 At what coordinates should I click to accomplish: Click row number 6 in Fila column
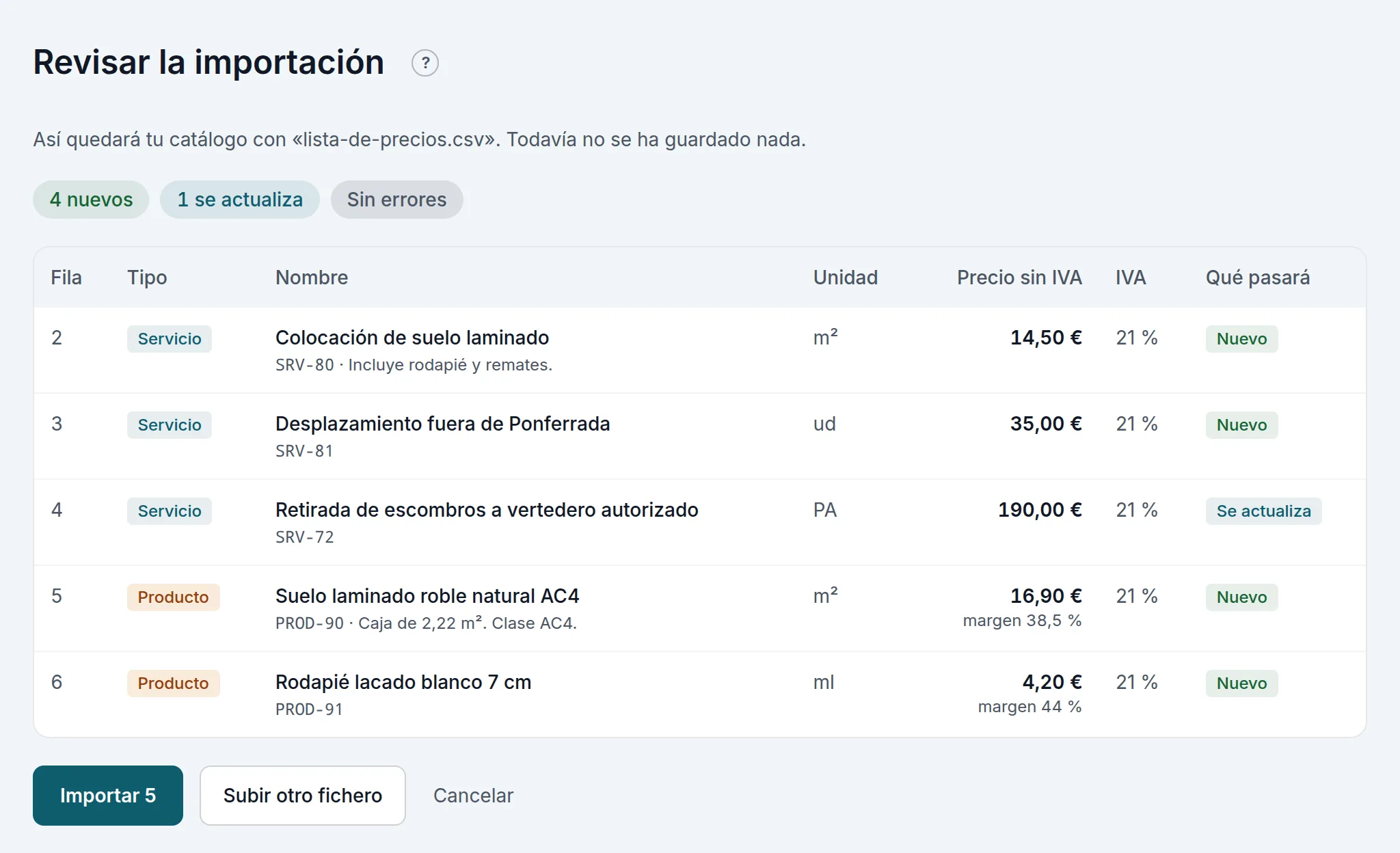tap(57, 682)
